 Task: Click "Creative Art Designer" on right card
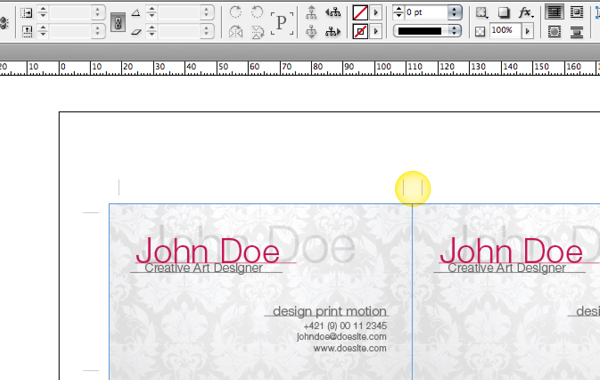click(507, 268)
